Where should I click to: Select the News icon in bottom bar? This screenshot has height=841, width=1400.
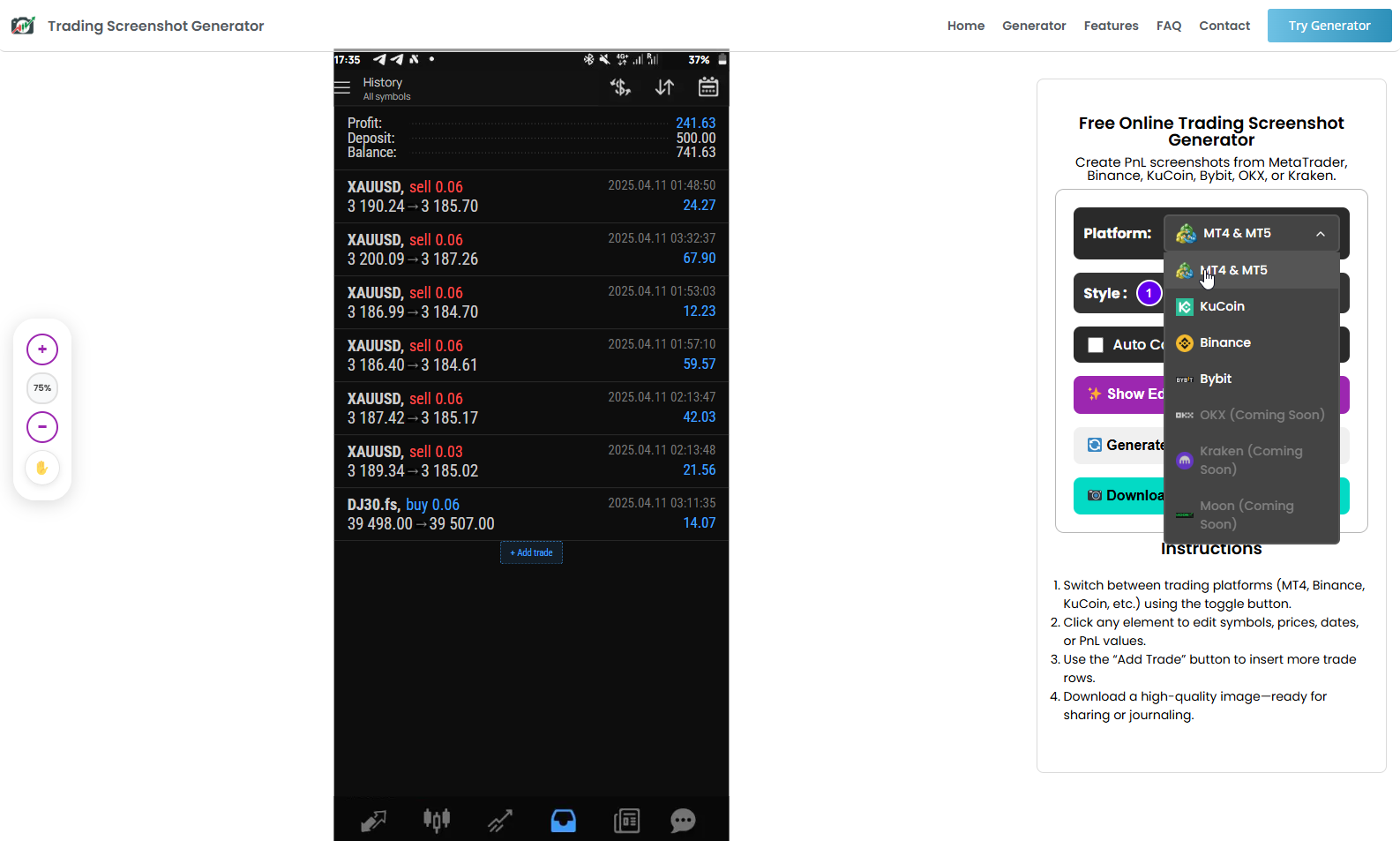627,821
